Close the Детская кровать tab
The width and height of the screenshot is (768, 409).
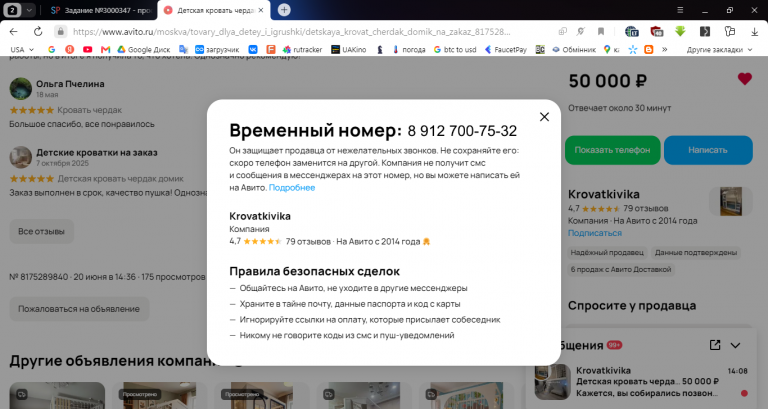click(x=261, y=10)
